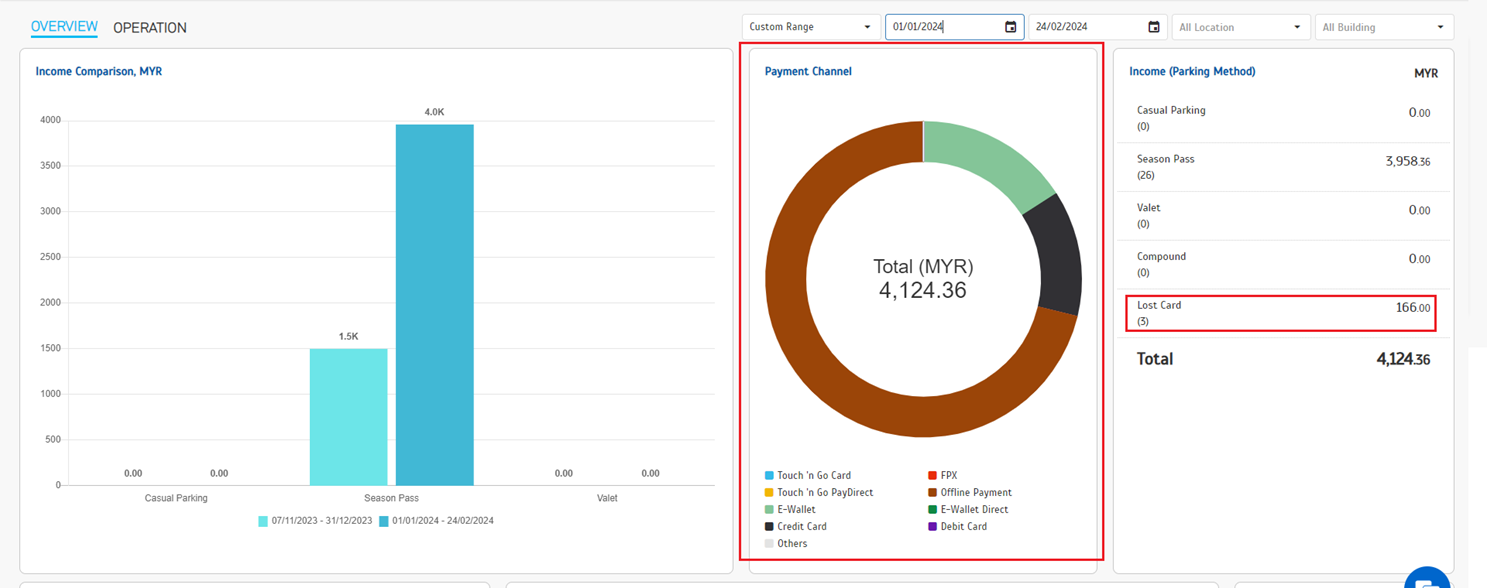
Task: Open the All Building dropdown
Action: [1383, 27]
